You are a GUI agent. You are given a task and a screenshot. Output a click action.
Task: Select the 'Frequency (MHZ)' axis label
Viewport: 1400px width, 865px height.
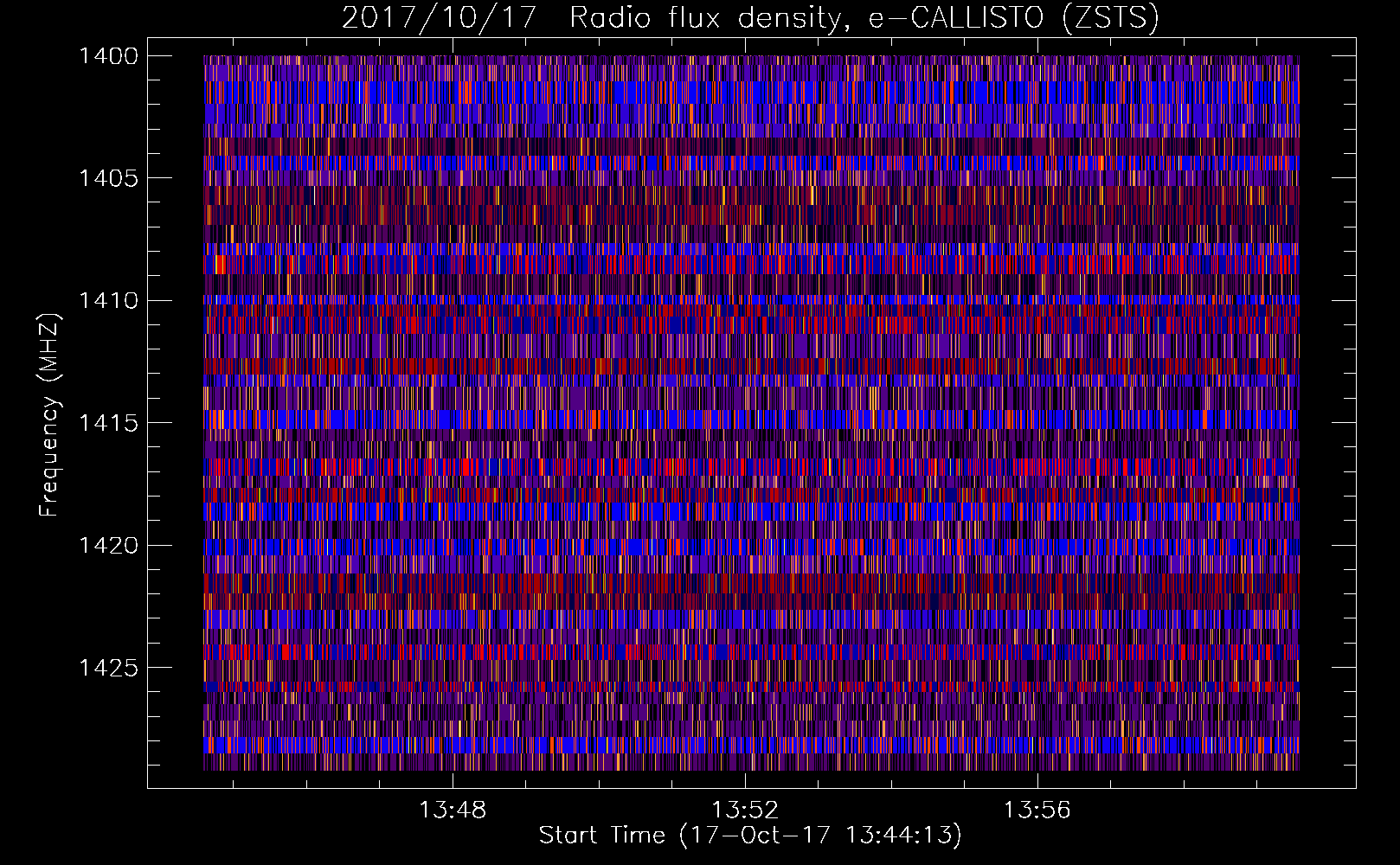point(50,415)
